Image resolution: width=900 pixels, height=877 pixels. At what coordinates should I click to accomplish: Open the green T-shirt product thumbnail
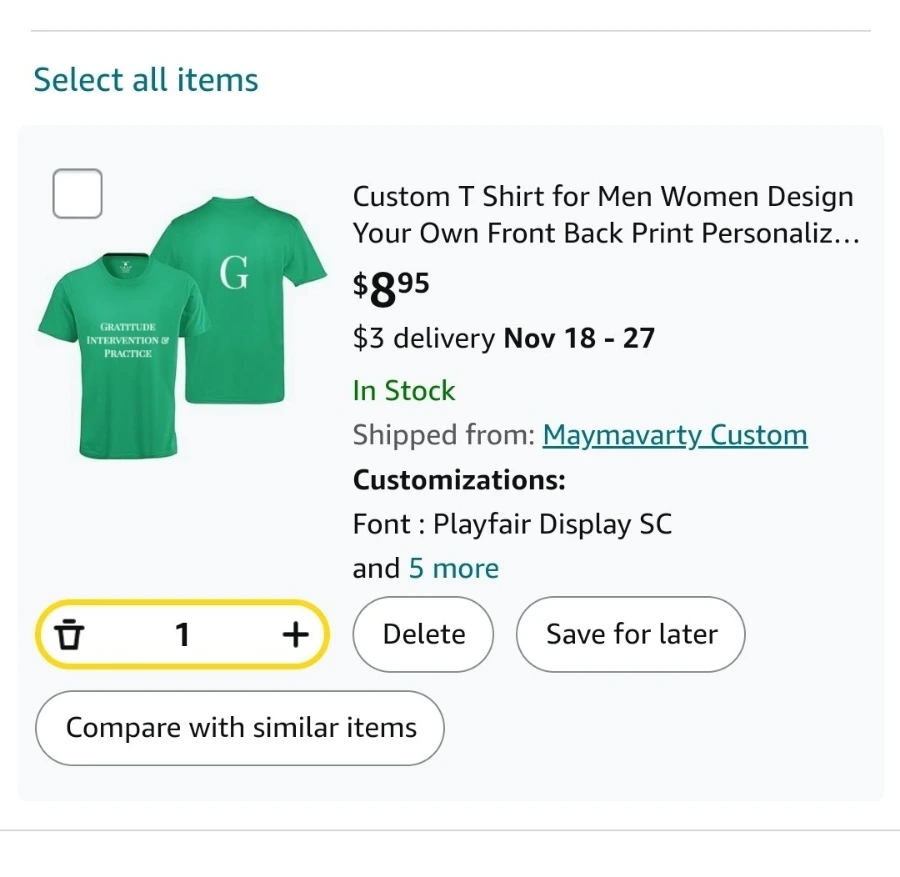pyautogui.click(x=183, y=330)
